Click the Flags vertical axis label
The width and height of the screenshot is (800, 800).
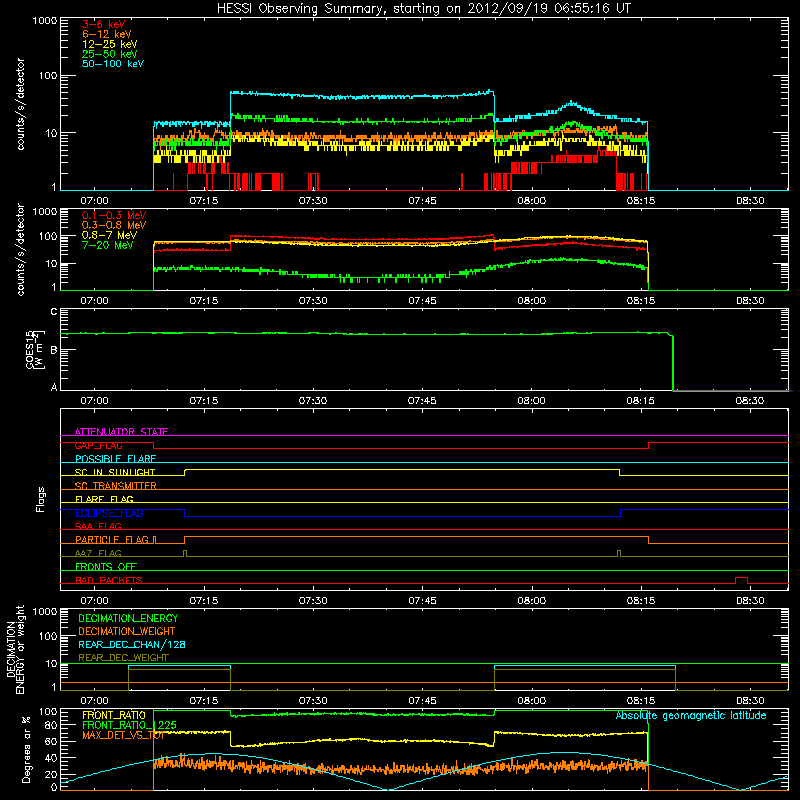click(x=41, y=499)
